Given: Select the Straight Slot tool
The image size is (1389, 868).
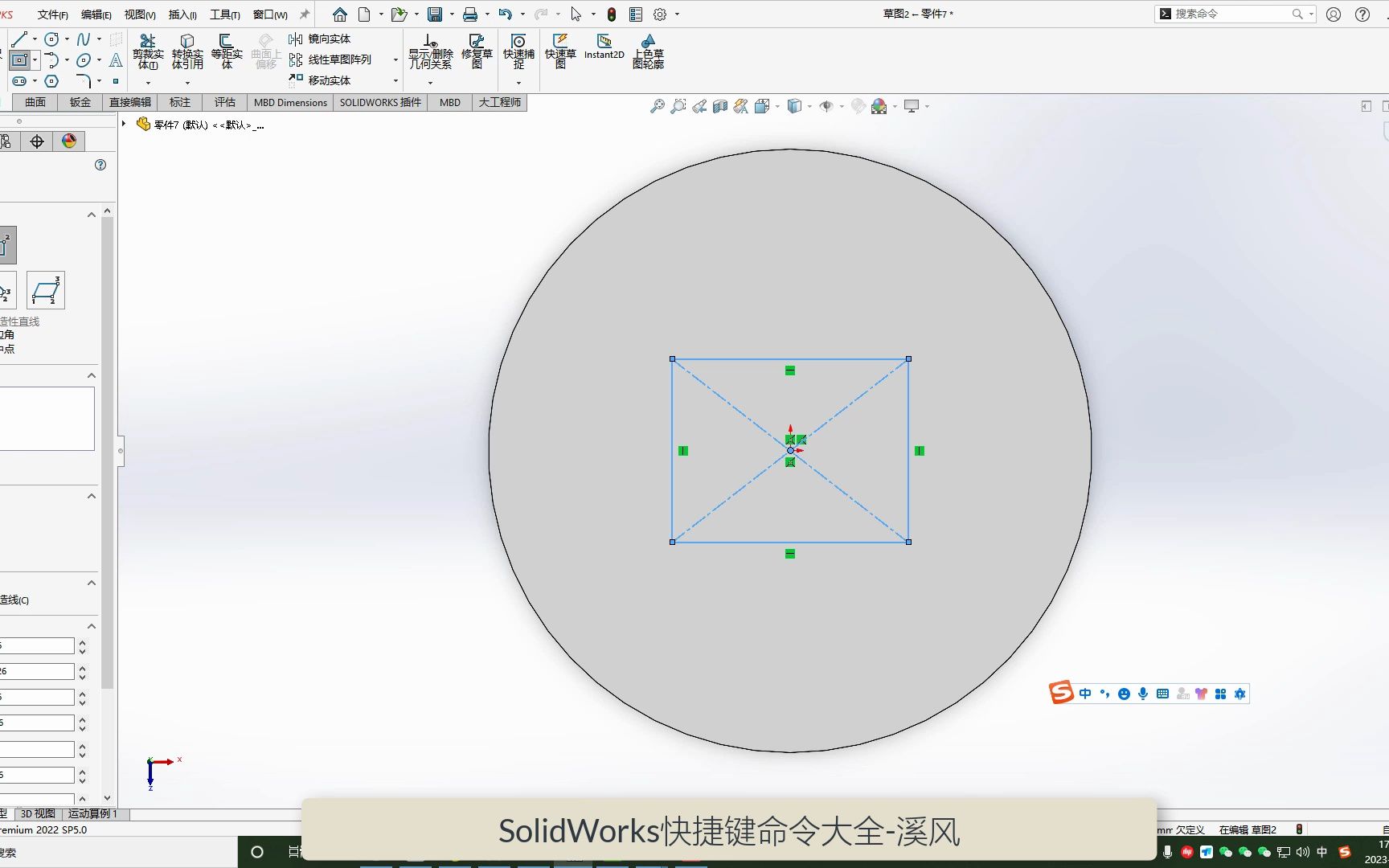Looking at the screenshot, I should coord(20,80).
